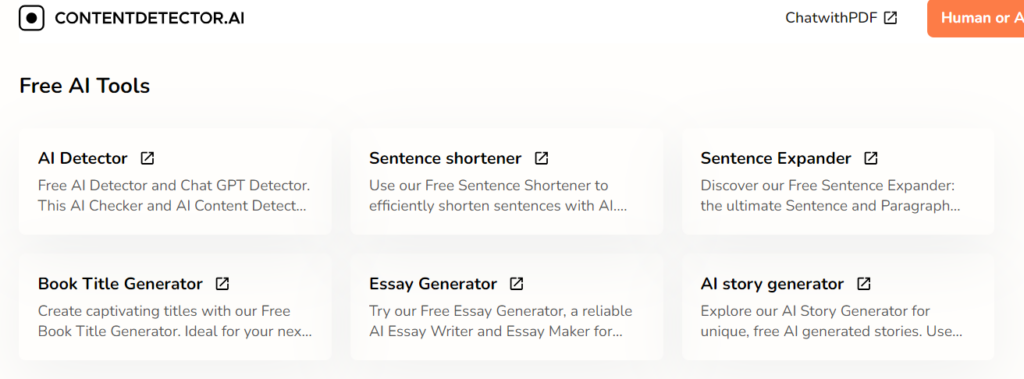The image size is (1024, 379).
Task: Click external link icon beside Book Title Generator
Action: (223, 284)
